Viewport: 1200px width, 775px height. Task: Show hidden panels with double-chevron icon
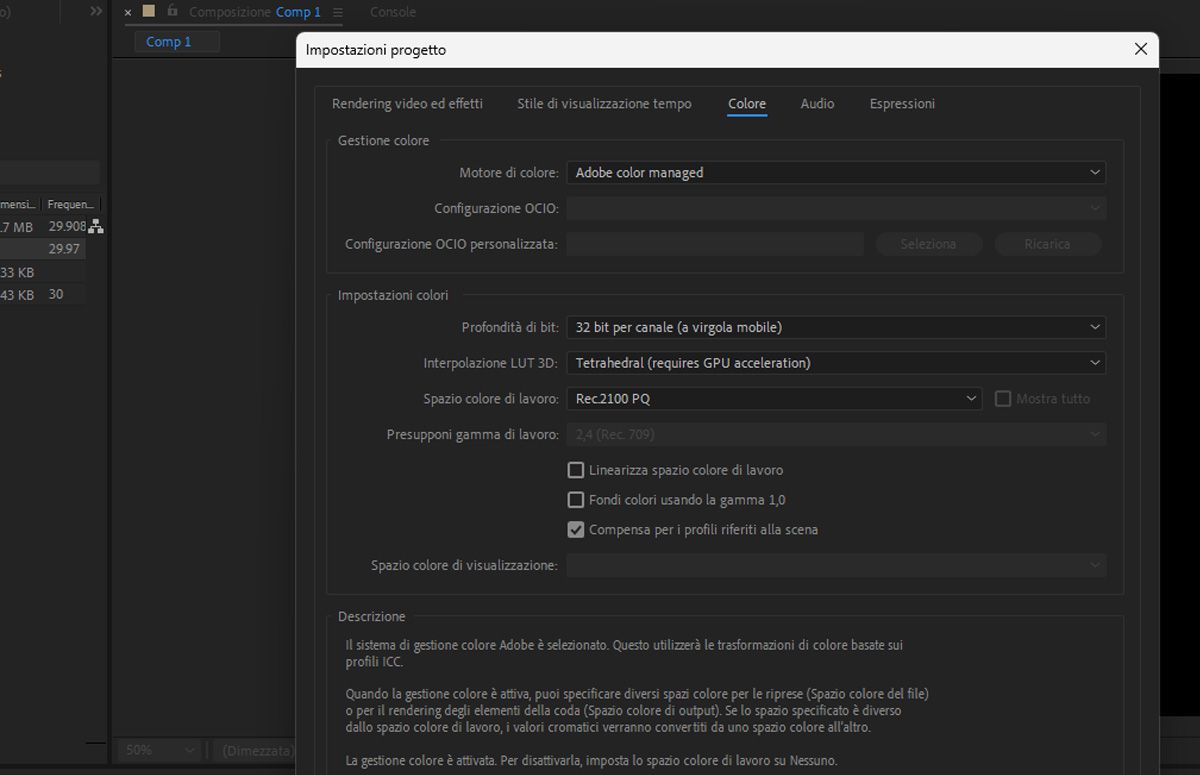pyautogui.click(x=96, y=11)
